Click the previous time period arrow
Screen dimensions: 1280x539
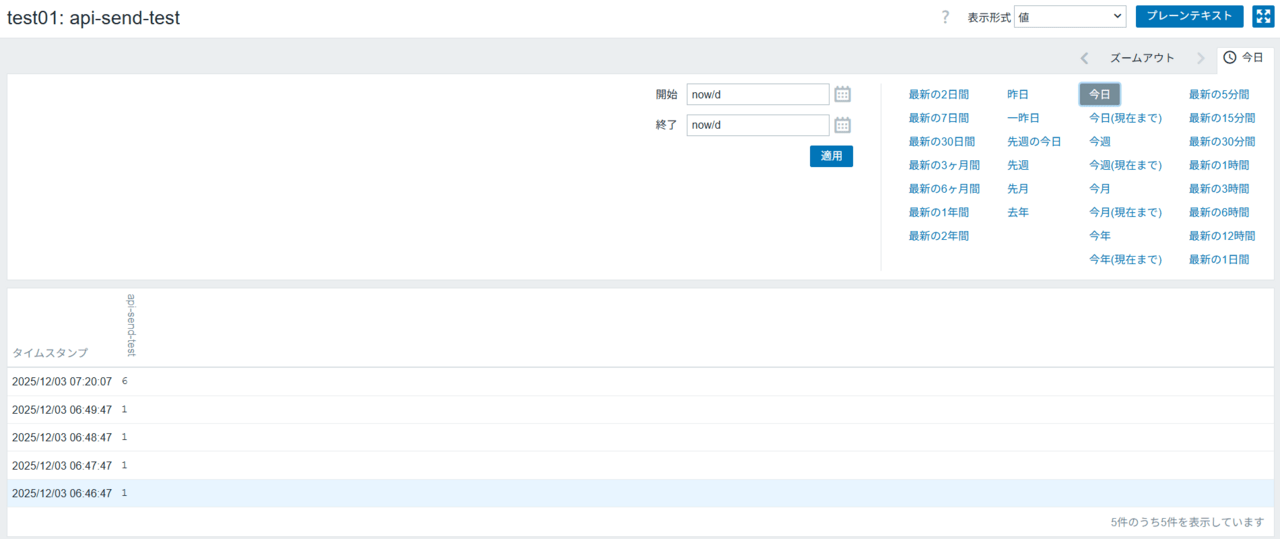(x=1084, y=58)
